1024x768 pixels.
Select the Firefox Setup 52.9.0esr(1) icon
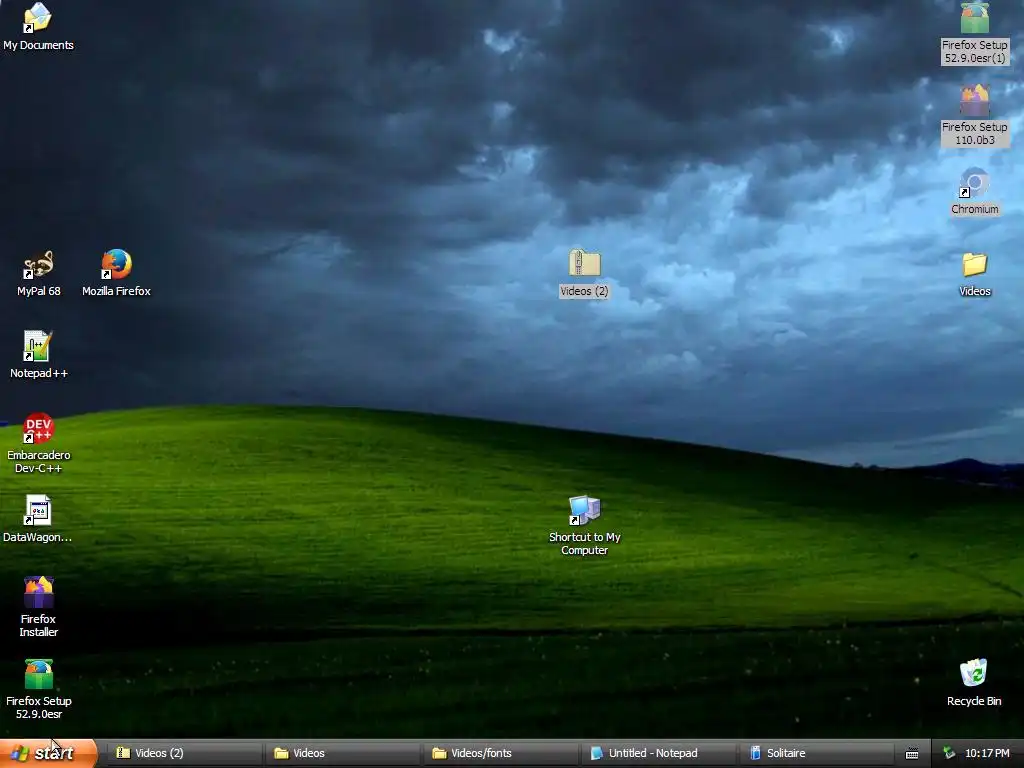point(974,33)
